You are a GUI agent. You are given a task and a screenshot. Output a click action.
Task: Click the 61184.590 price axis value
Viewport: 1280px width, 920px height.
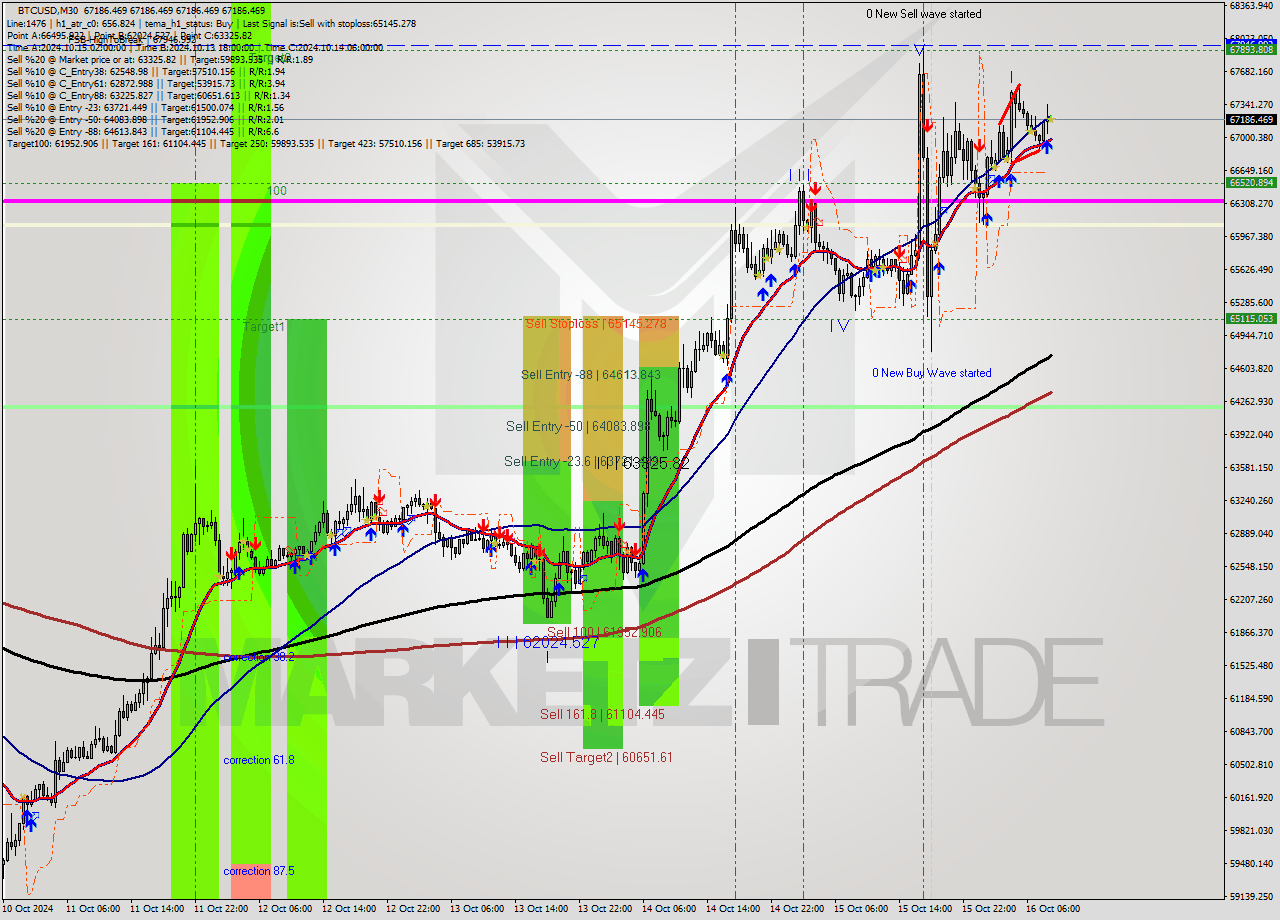click(x=1250, y=698)
